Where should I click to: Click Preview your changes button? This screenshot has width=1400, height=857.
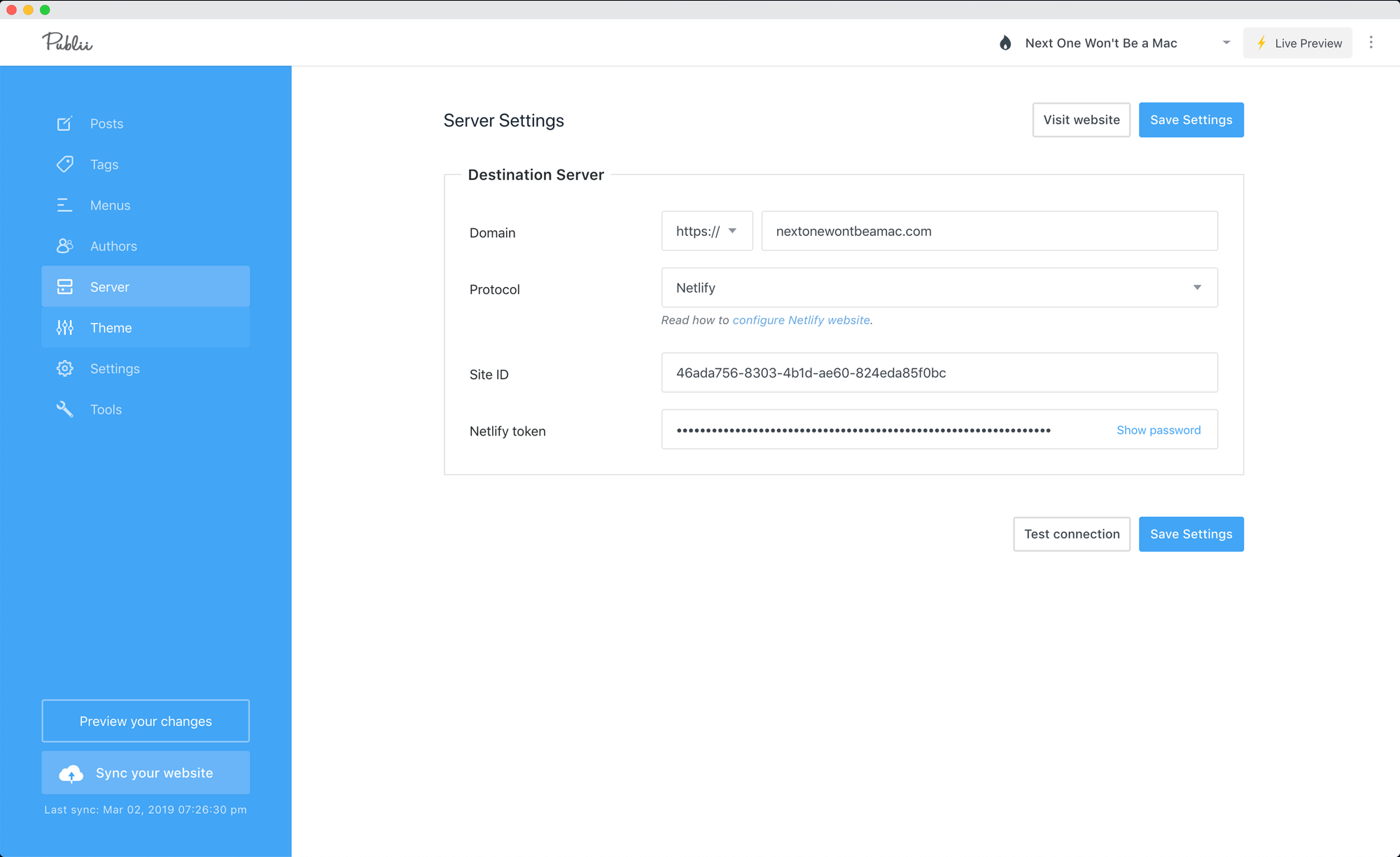tap(146, 721)
